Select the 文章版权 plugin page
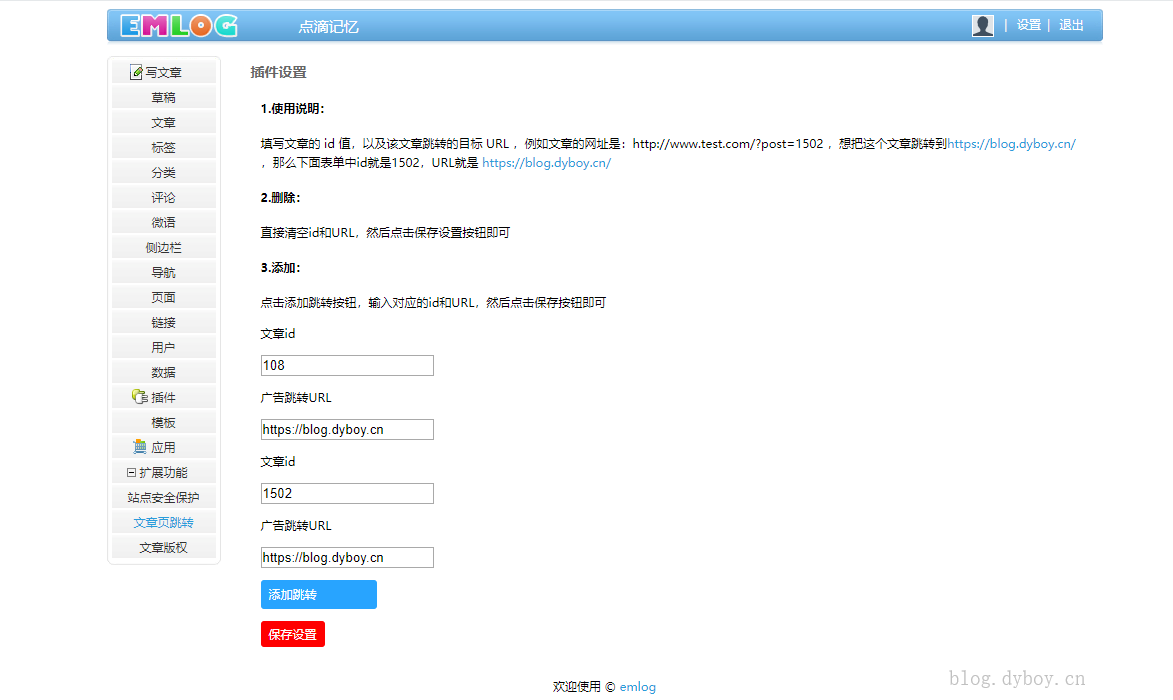 163,546
